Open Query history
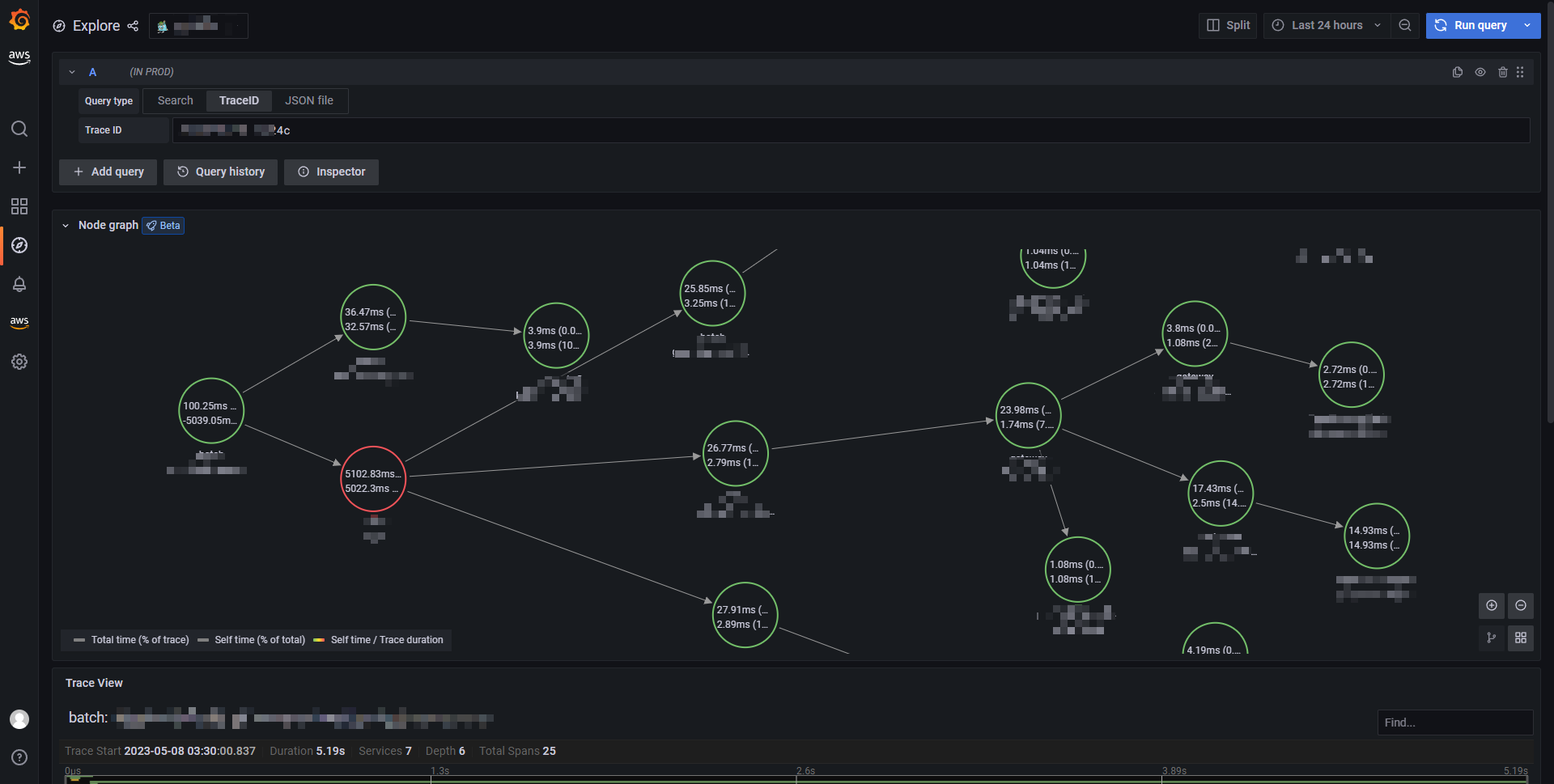 pyautogui.click(x=220, y=172)
